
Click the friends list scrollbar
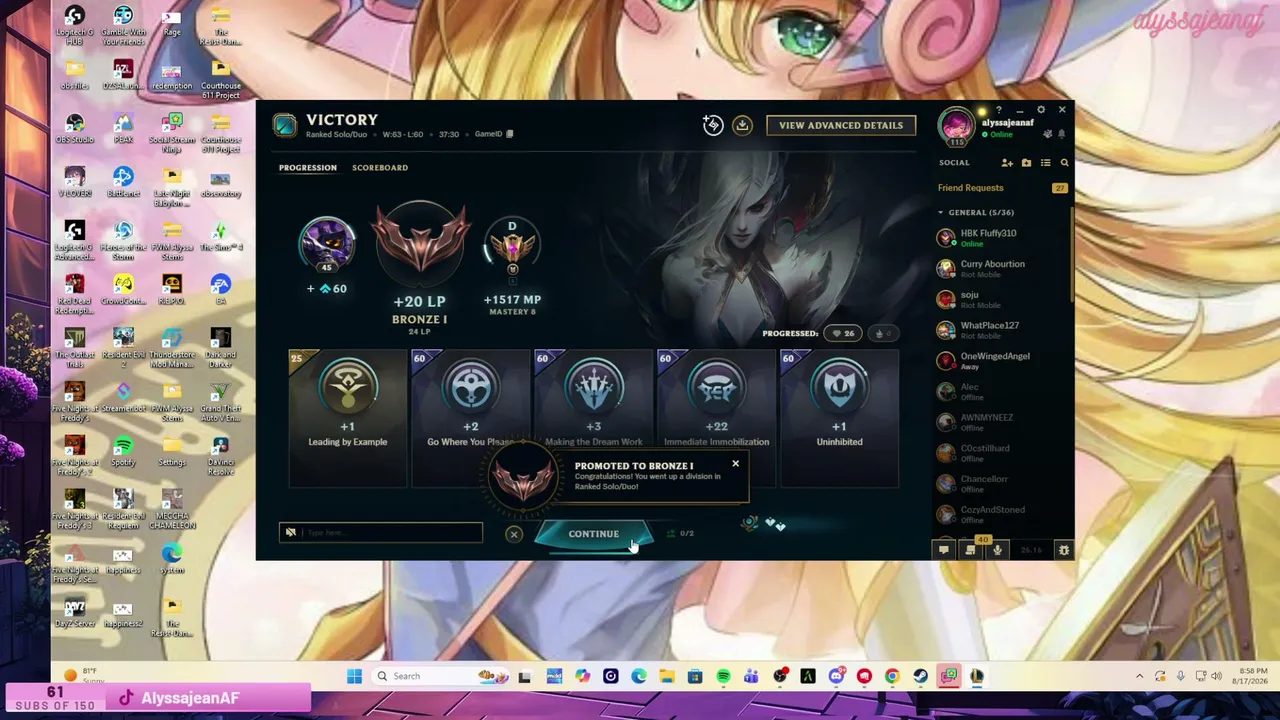tap(1072, 253)
